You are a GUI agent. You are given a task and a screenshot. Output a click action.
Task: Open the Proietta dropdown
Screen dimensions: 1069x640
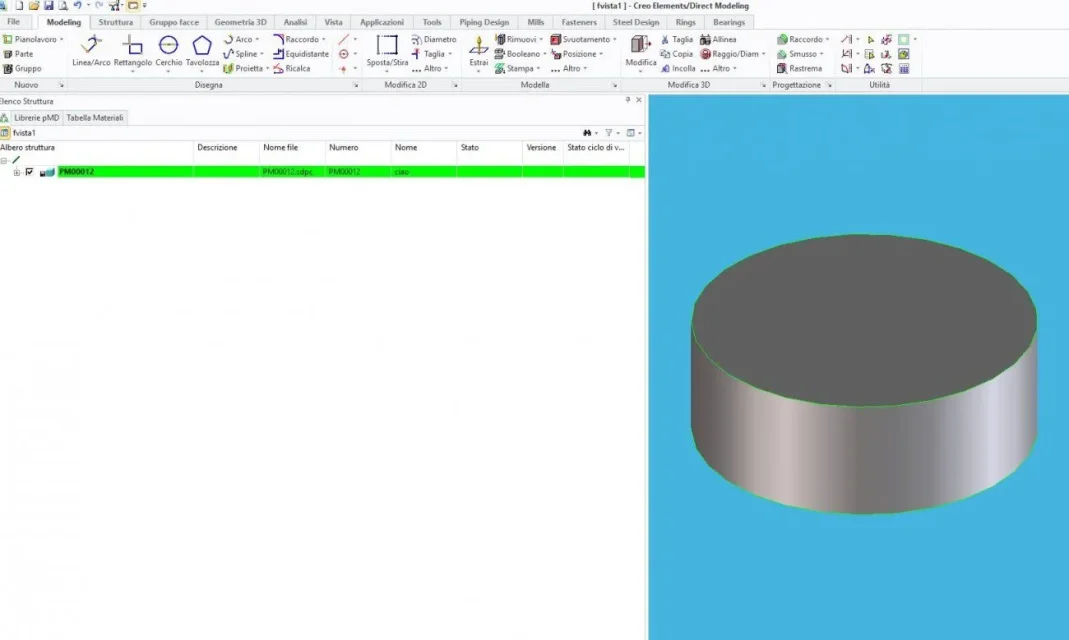(267, 68)
